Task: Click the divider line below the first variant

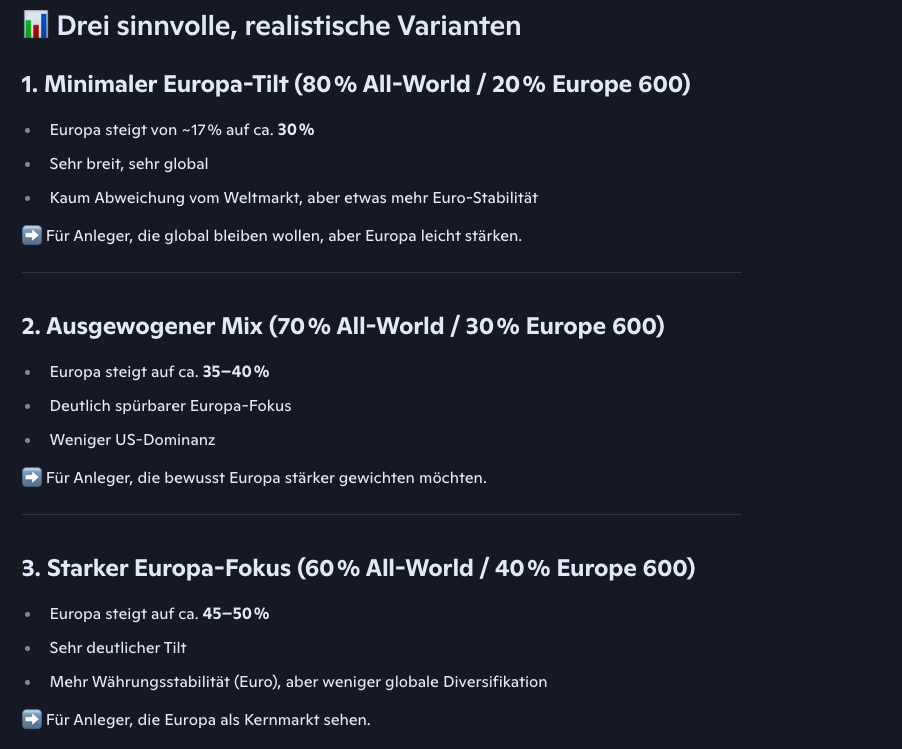Action: (381, 272)
